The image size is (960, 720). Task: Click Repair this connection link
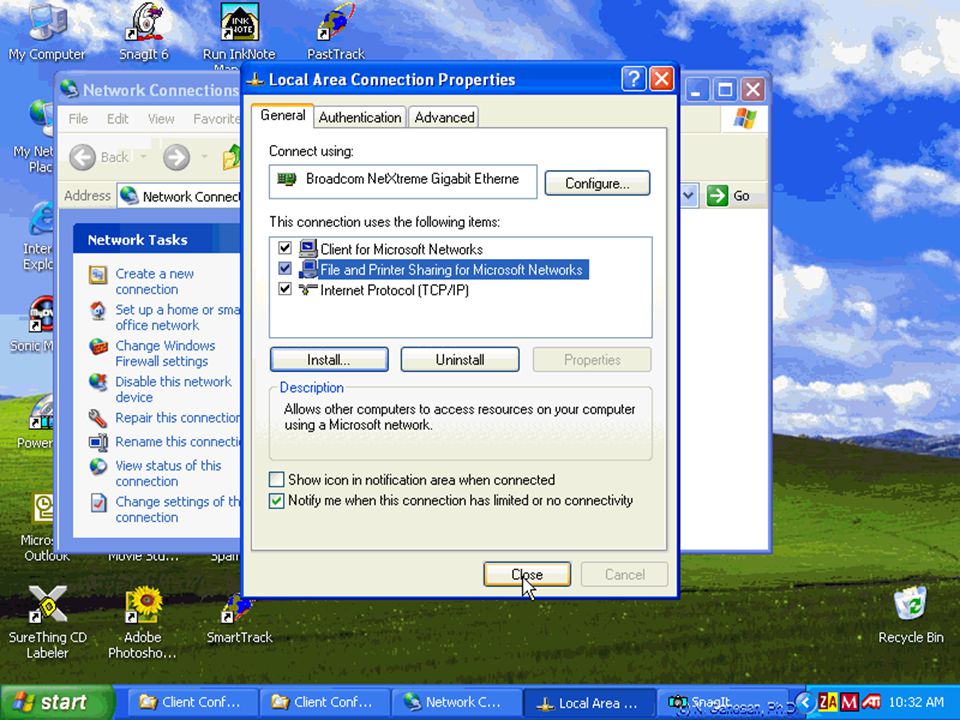(x=178, y=418)
